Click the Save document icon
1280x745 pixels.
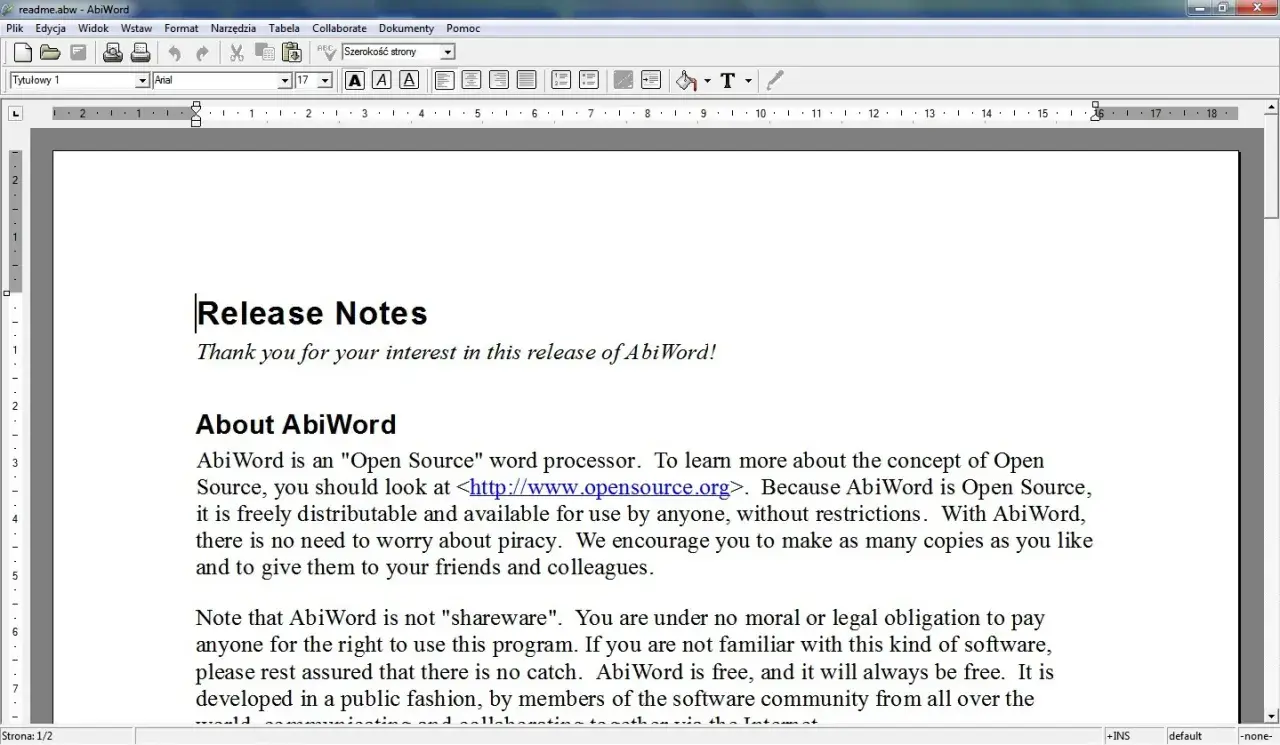tap(78, 52)
